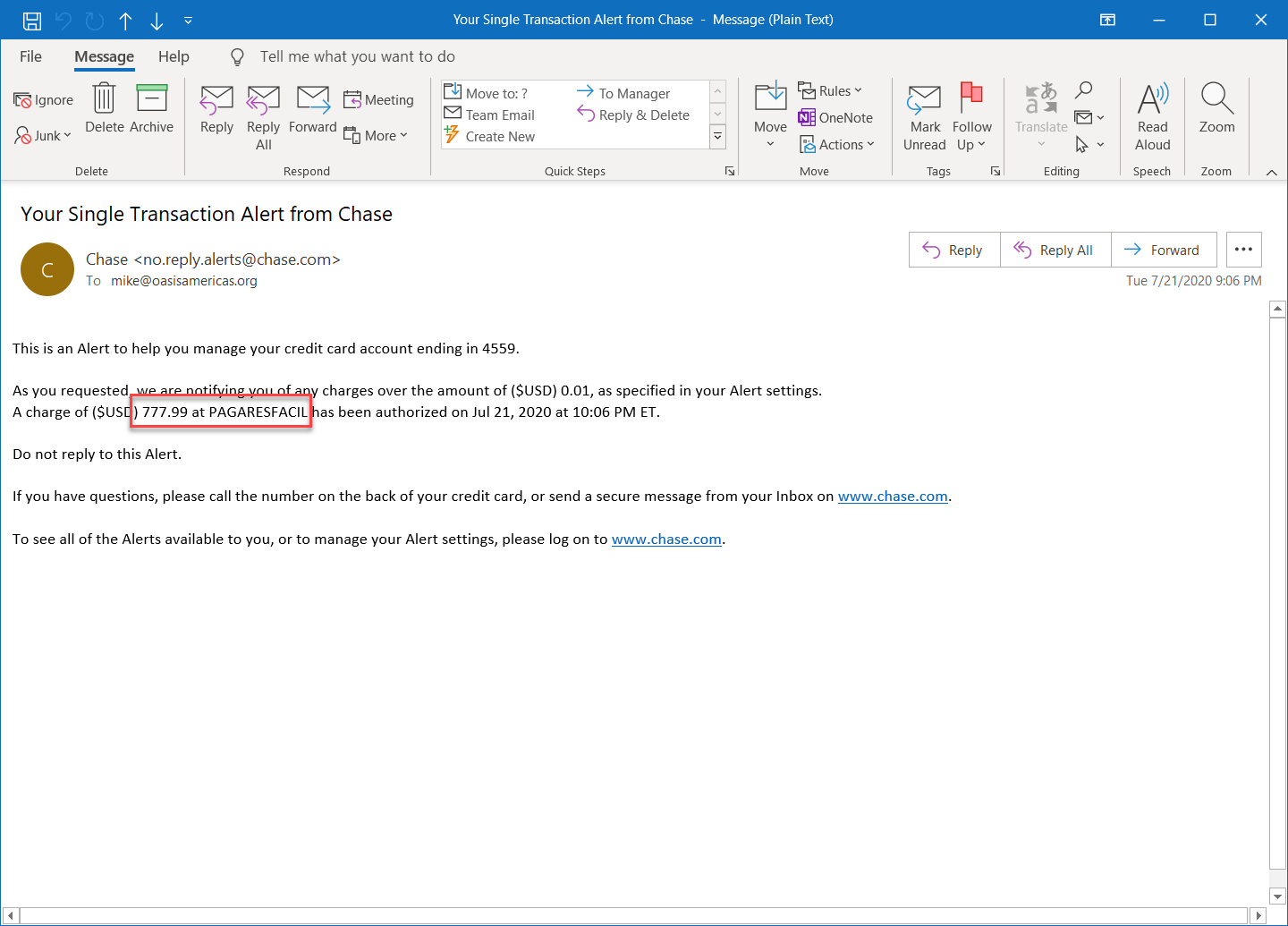Open the Manage Quick Steps dialog launcher
This screenshot has width=1288, height=926.
coord(730,171)
